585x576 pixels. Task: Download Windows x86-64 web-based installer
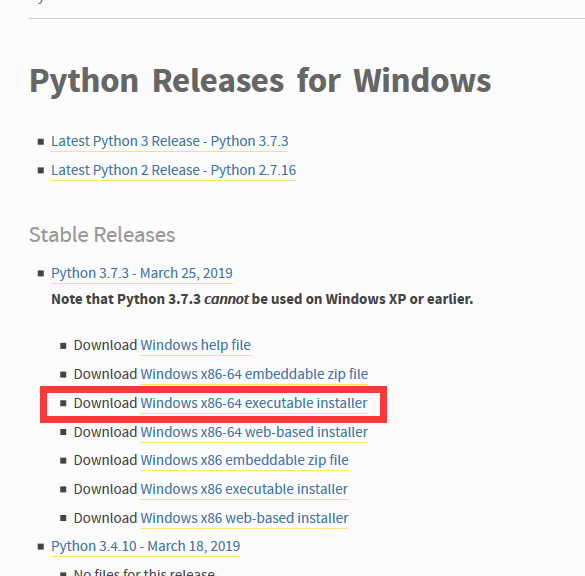tap(254, 432)
